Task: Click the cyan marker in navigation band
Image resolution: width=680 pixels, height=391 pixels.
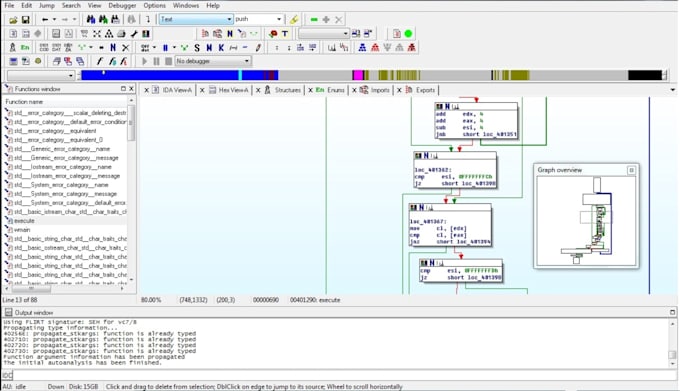Action: coord(240,75)
